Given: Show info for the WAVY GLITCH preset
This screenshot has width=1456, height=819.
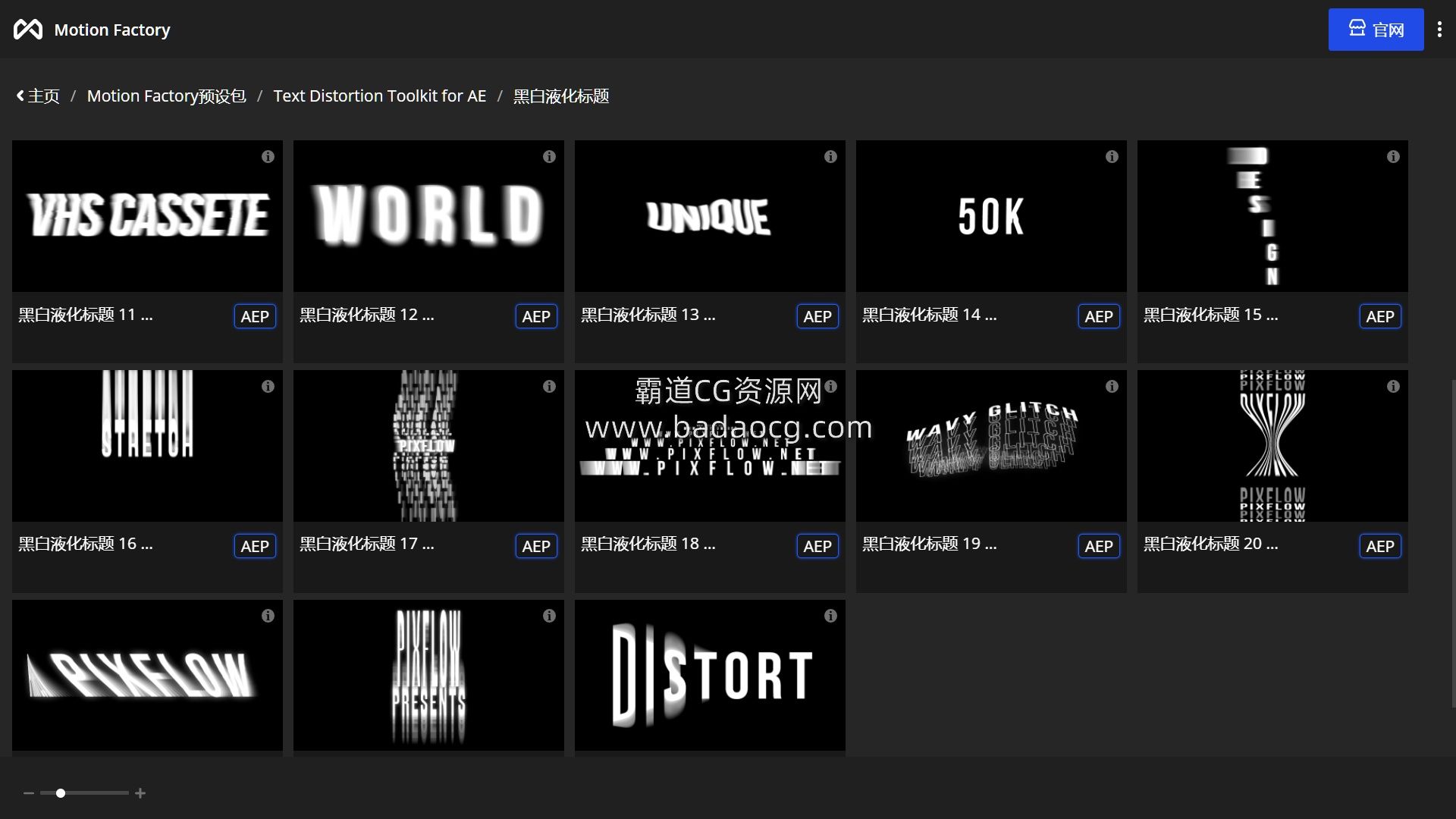Looking at the screenshot, I should point(1112,387).
